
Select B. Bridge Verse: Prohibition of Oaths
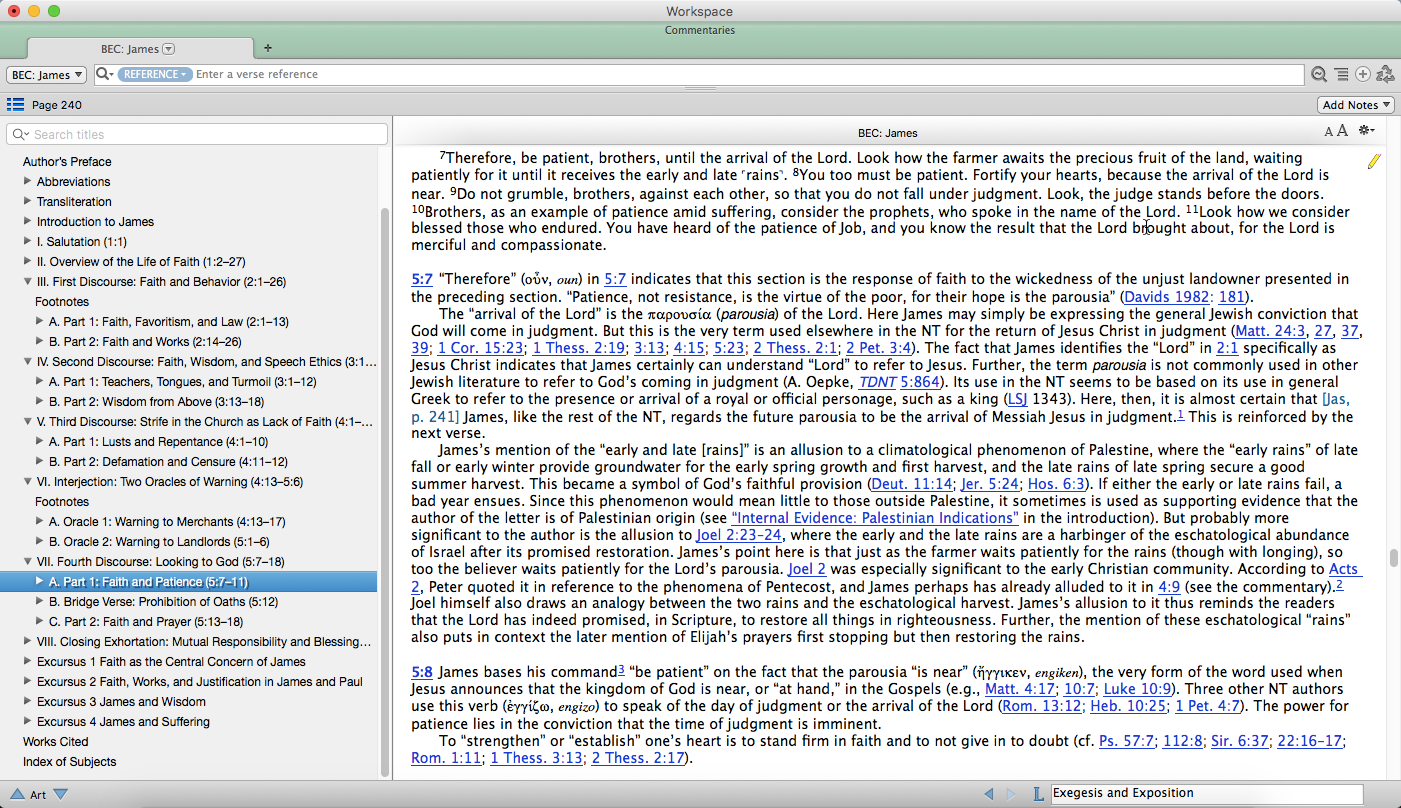click(163, 601)
